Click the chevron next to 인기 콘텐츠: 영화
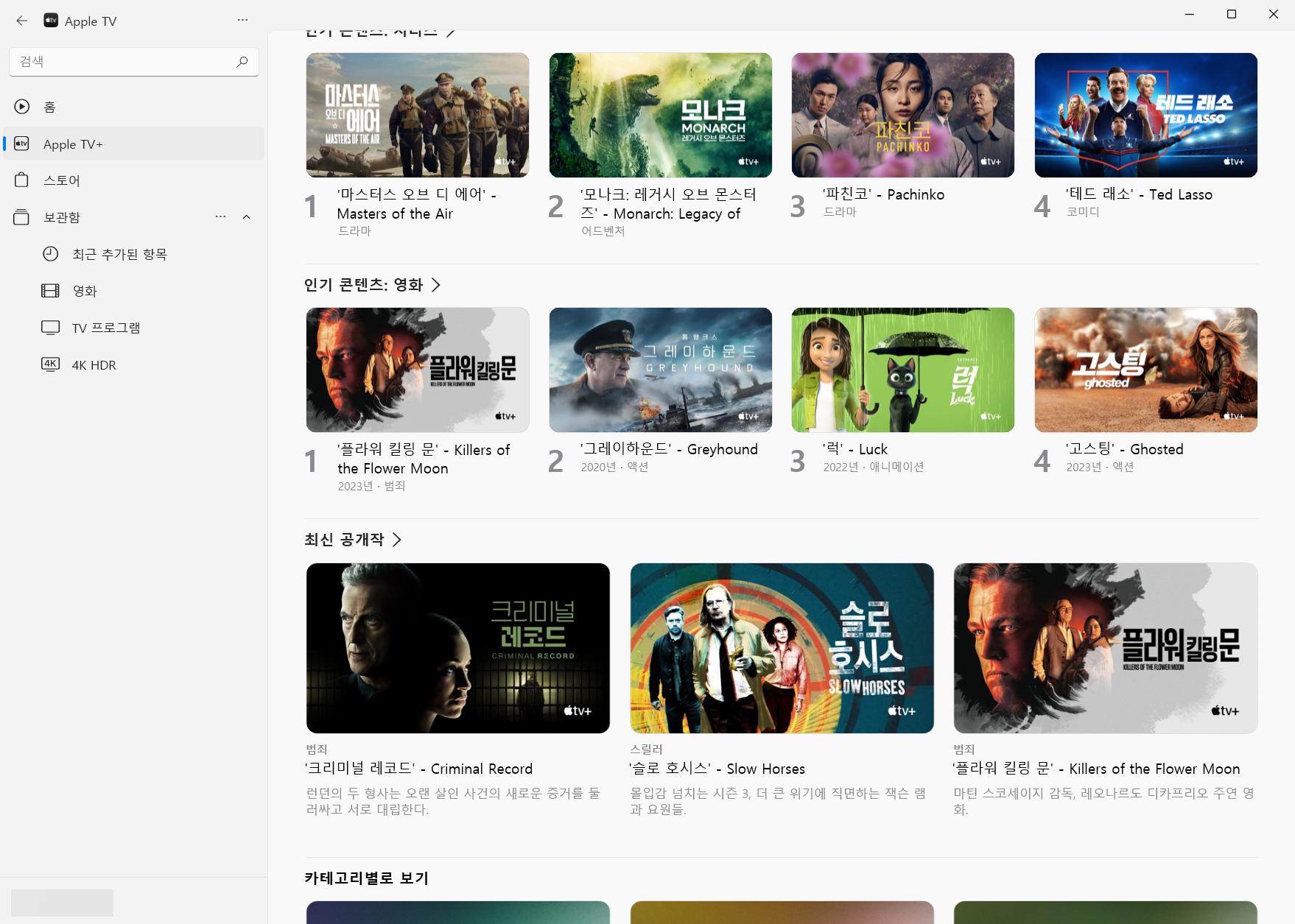1295x924 pixels. click(436, 285)
